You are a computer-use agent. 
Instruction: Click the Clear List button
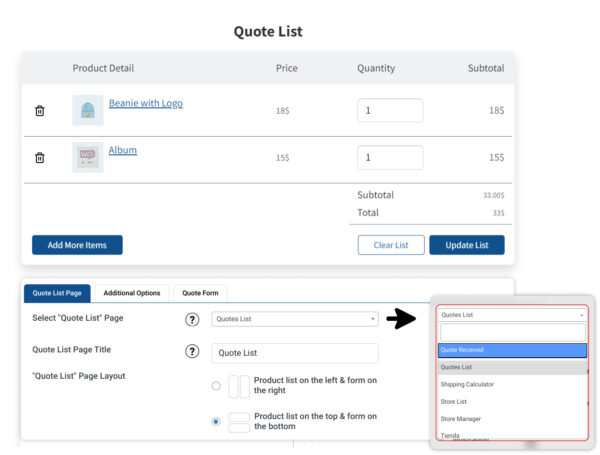point(391,245)
